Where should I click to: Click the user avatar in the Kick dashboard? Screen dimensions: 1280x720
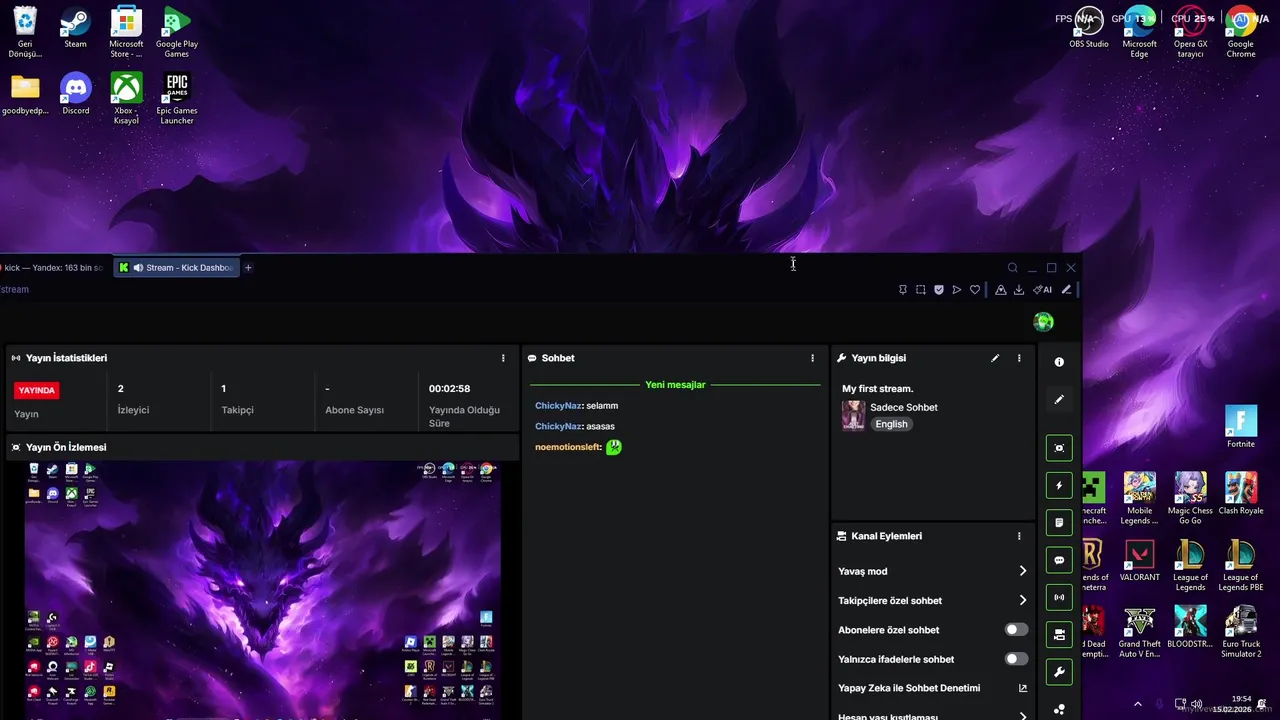pos(1043,322)
